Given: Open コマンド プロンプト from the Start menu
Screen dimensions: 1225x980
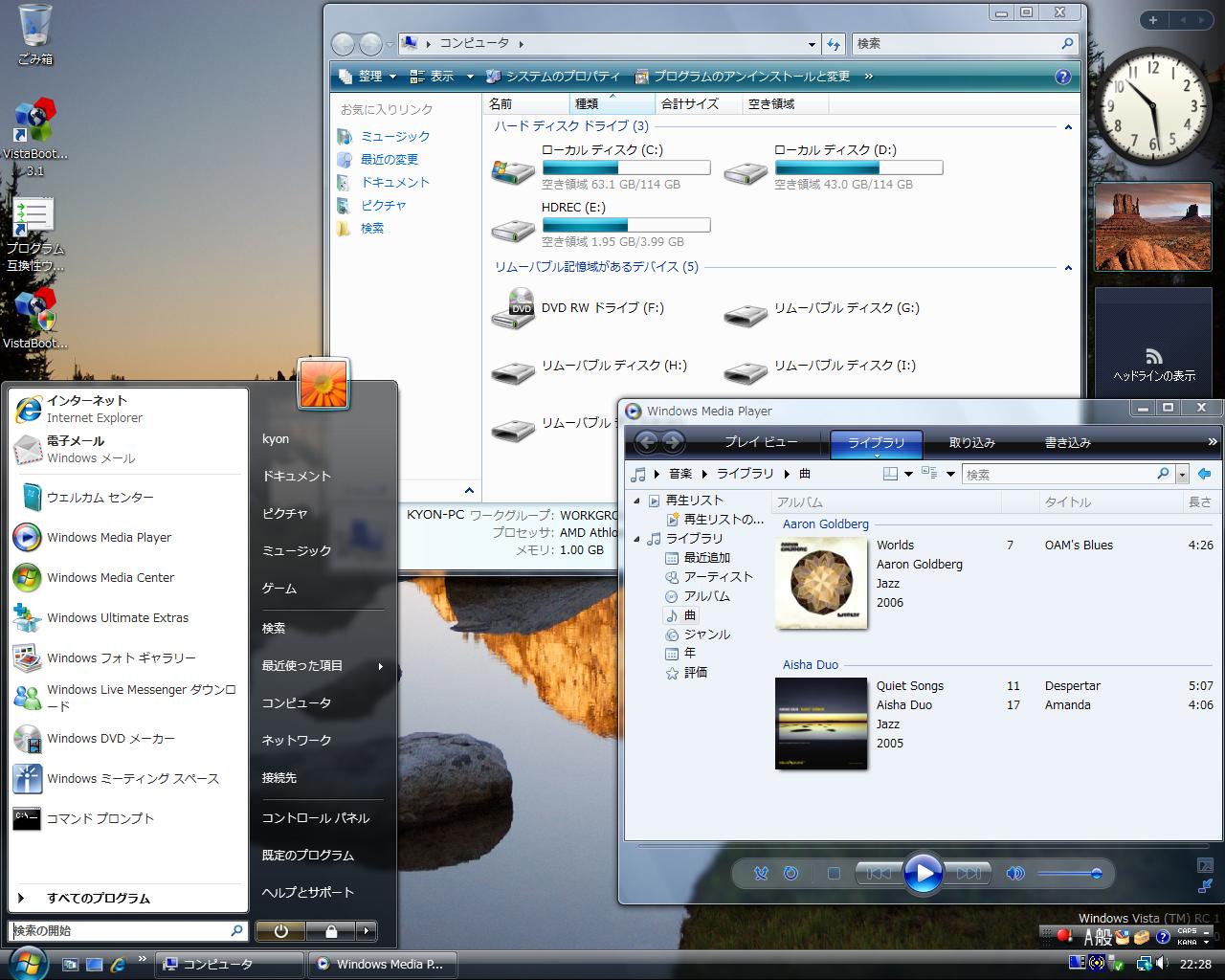Looking at the screenshot, I should click(x=128, y=818).
